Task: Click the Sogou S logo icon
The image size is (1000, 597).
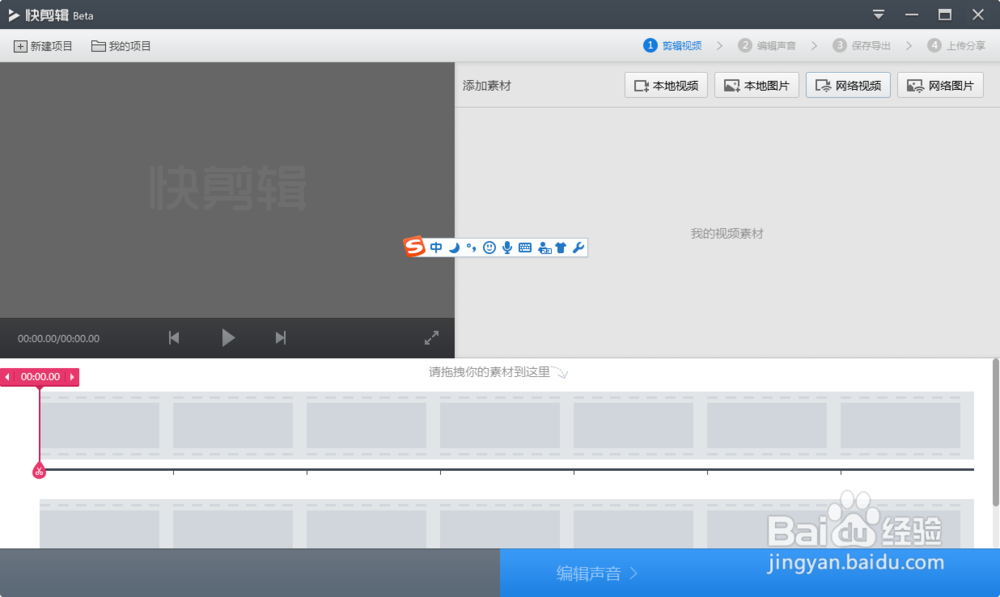Action: point(415,247)
